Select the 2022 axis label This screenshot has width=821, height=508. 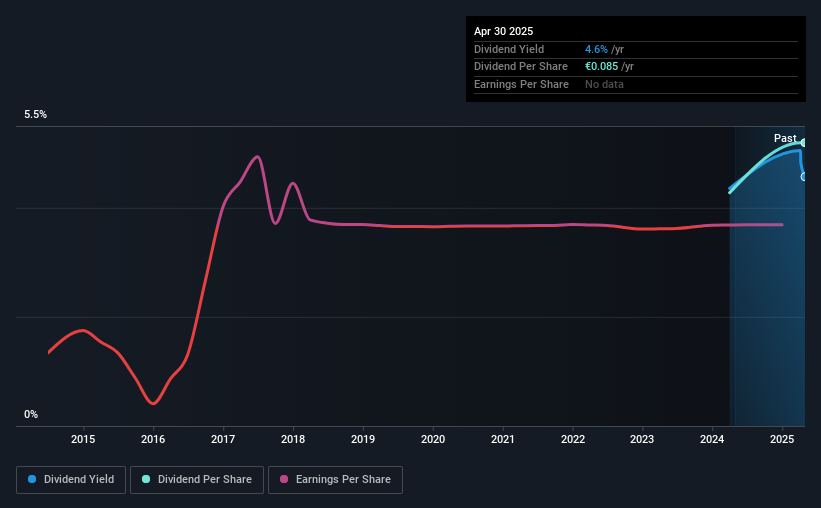click(573, 439)
